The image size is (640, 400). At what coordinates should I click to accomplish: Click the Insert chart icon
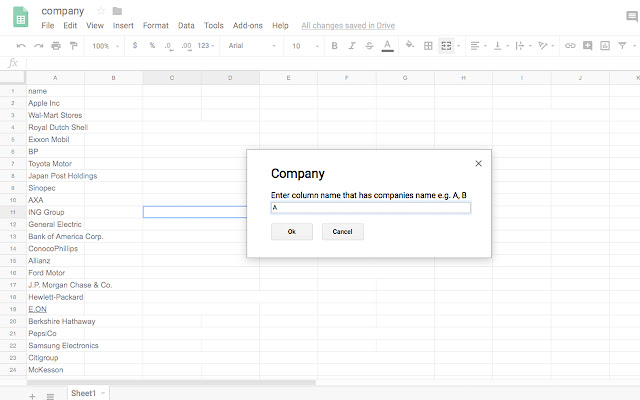pyautogui.click(x=605, y=46)
